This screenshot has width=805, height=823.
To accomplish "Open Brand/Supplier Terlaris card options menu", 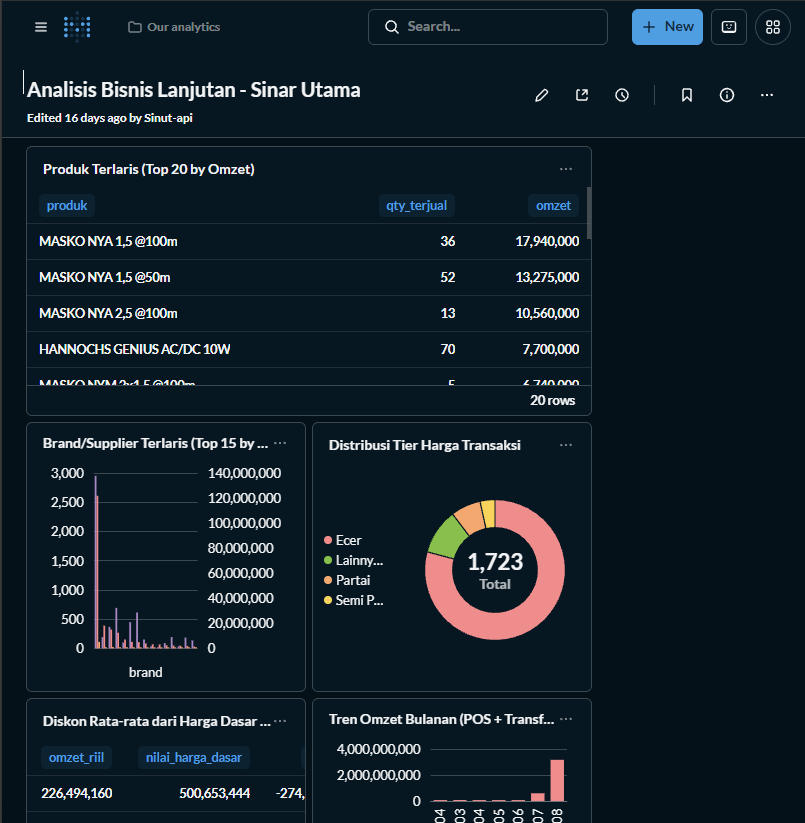I will tap(280, 443).
